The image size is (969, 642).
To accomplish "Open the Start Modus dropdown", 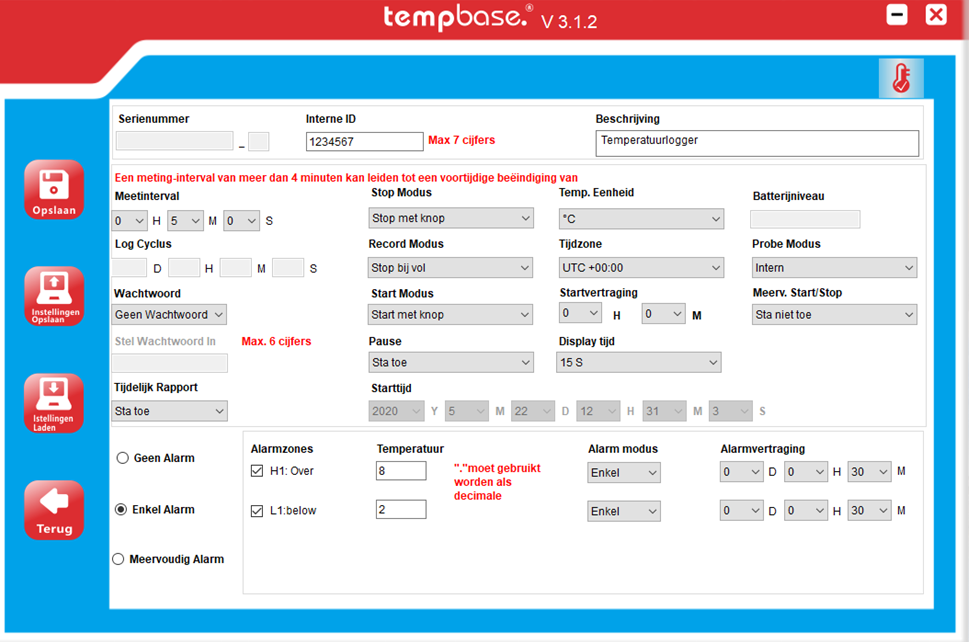I will [x=450, y=315].
